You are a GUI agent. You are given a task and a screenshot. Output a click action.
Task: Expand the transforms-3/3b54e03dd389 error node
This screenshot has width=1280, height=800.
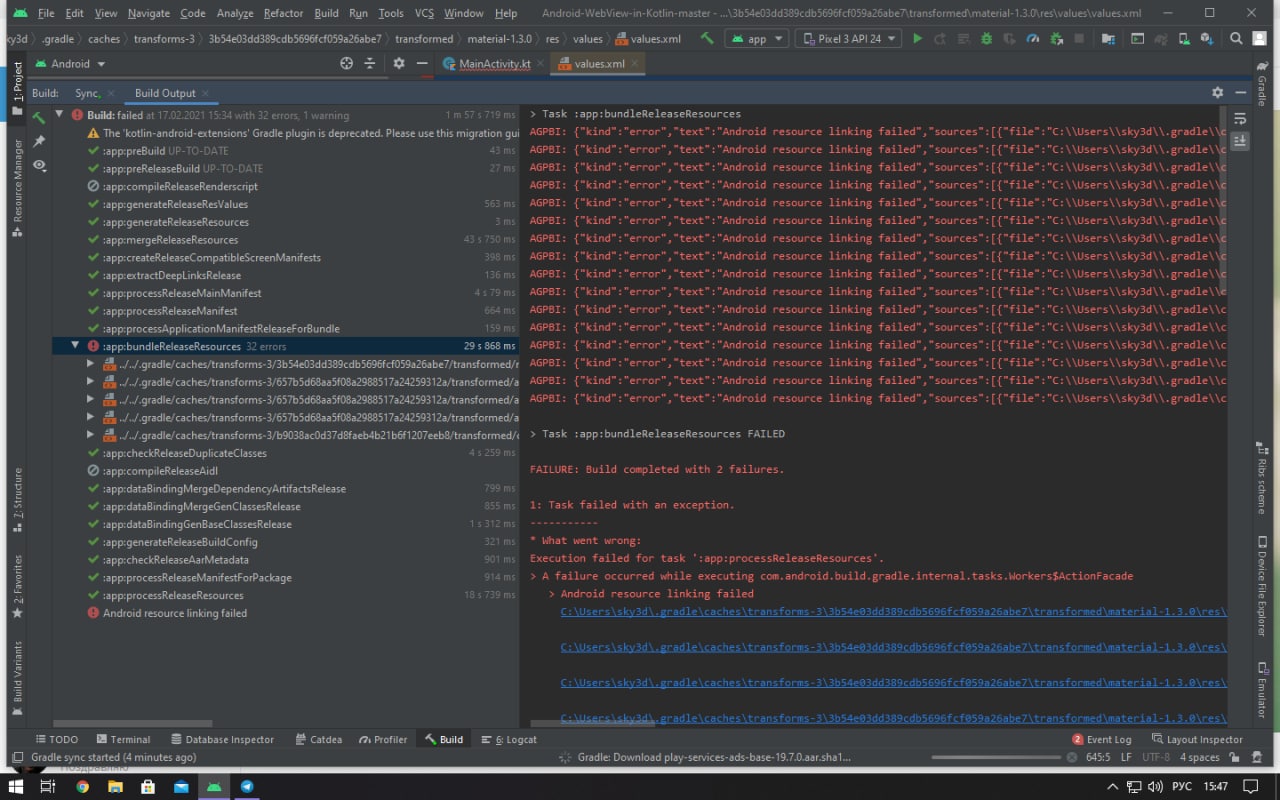[x=89, y=364]
